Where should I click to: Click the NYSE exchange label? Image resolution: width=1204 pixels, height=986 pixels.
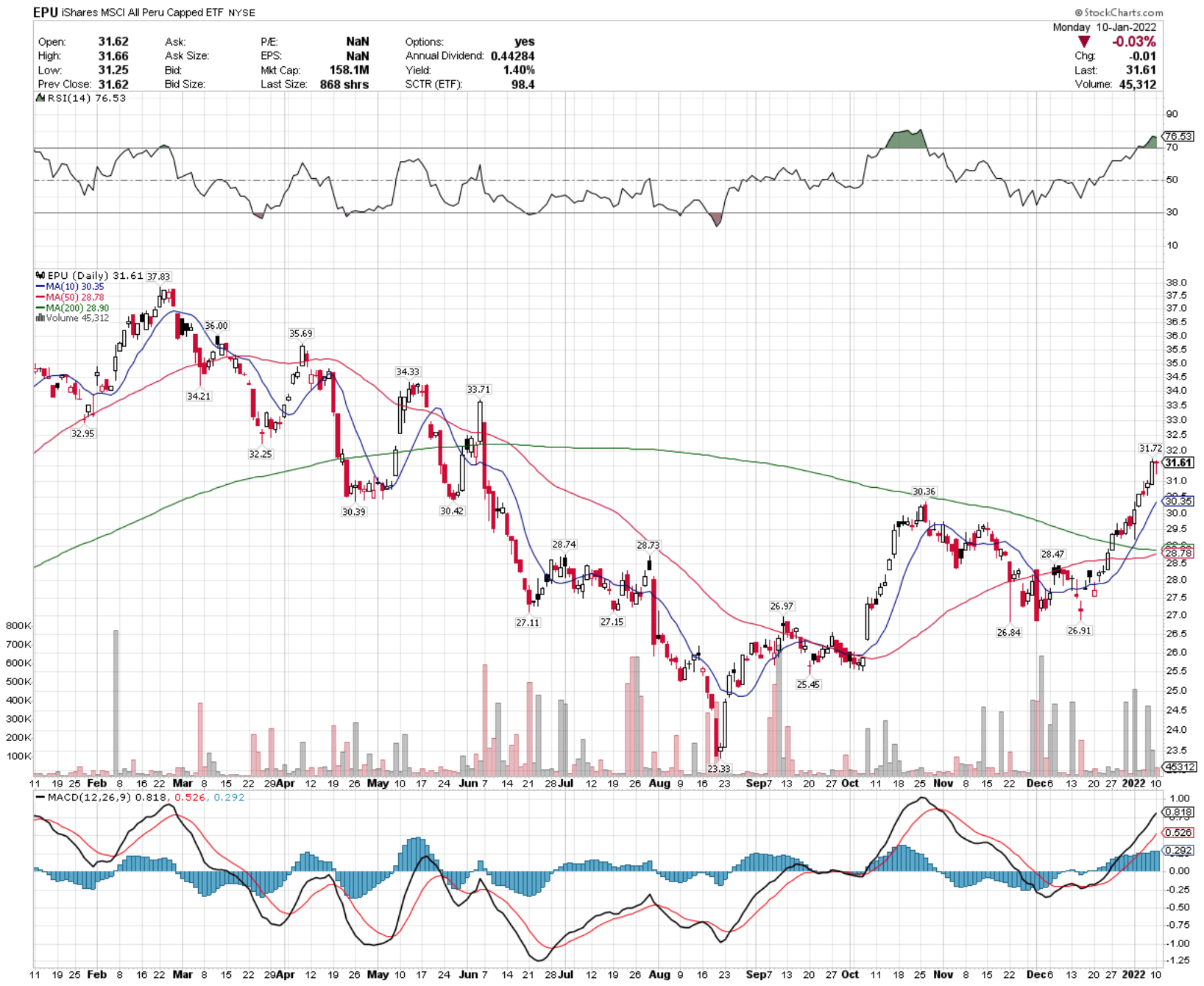coord(243,13)
